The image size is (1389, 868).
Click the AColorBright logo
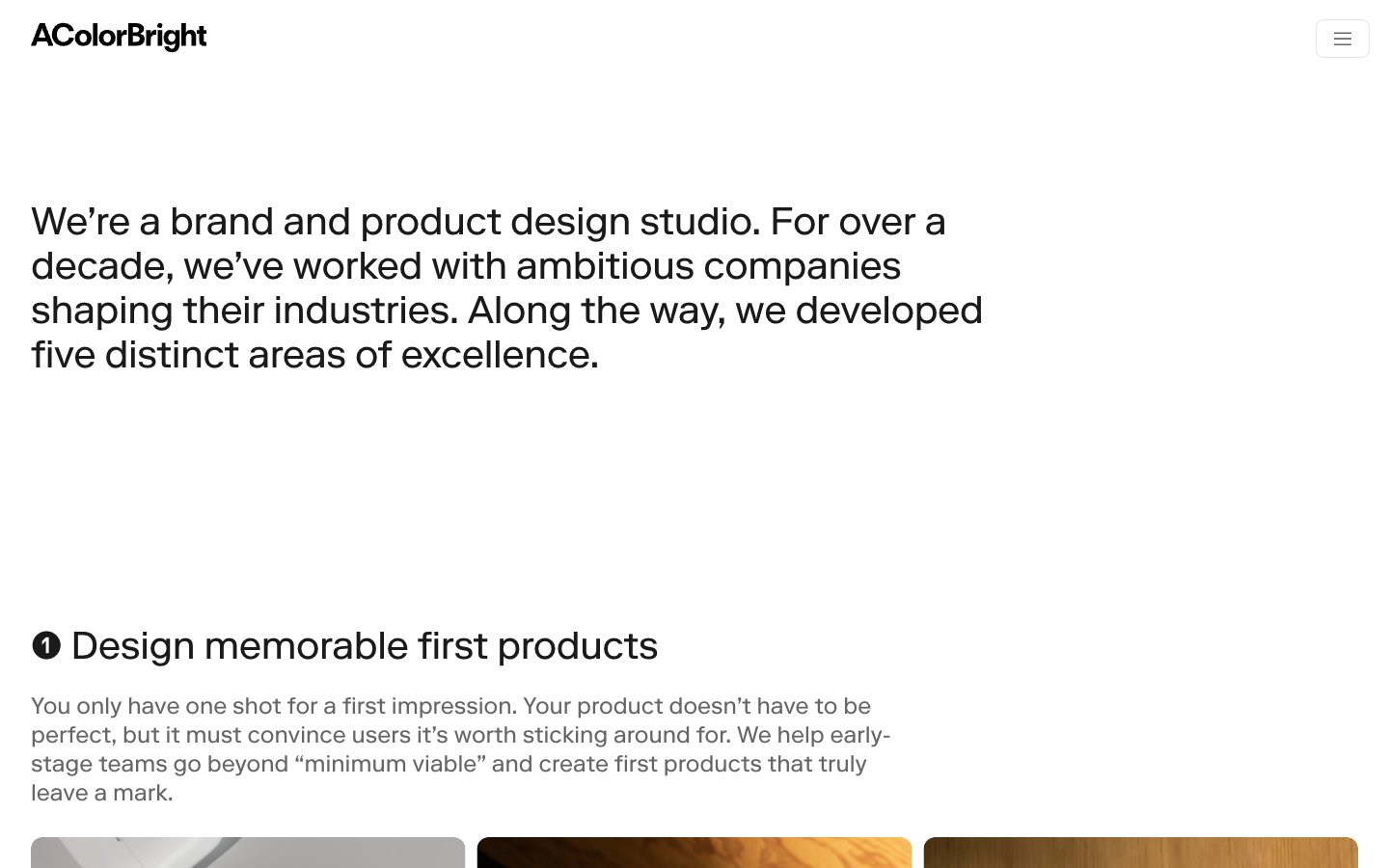point(119,37)
